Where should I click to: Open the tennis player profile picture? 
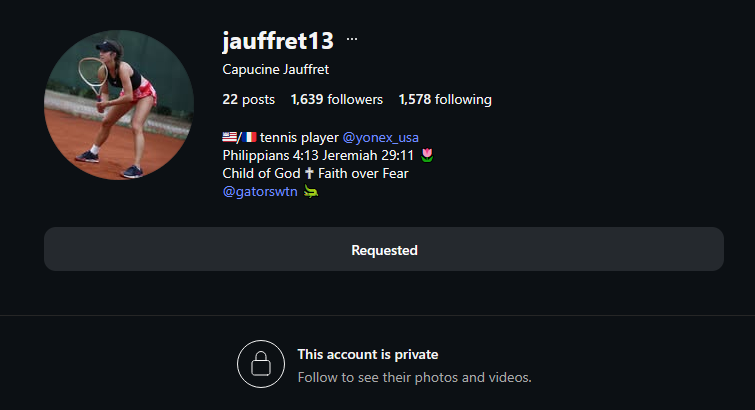point(119,105)
